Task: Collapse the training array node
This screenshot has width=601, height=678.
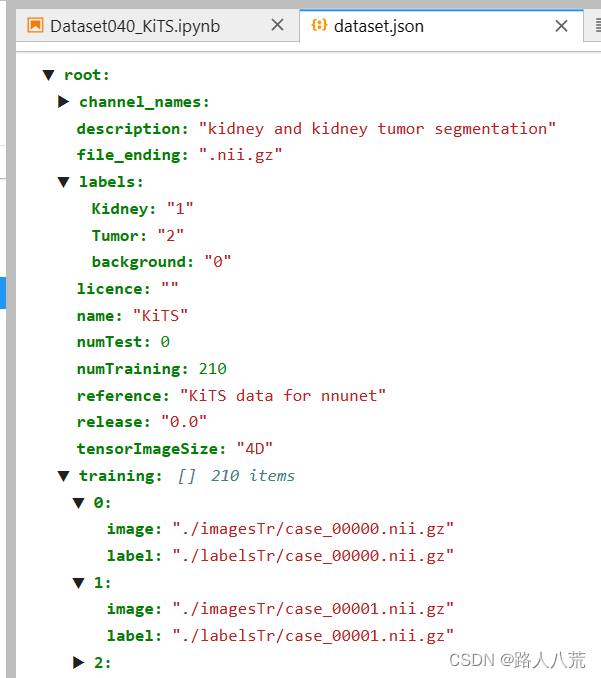Action: point(64,476)
